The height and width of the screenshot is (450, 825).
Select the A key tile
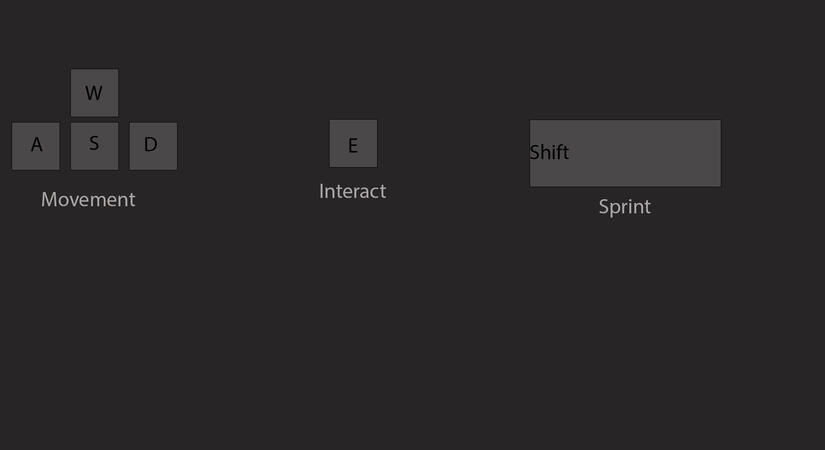pos(36,146)
